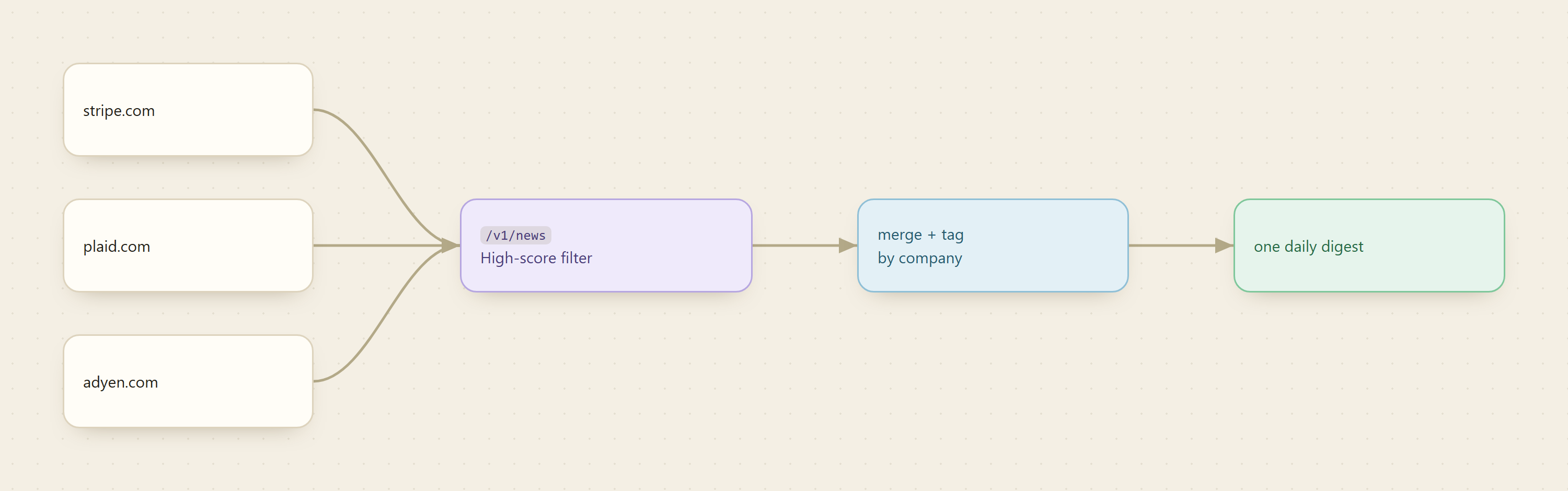Click arrowhead pointing into merge + tag node
Screen dimensions: 1568x491
[848, 246]
